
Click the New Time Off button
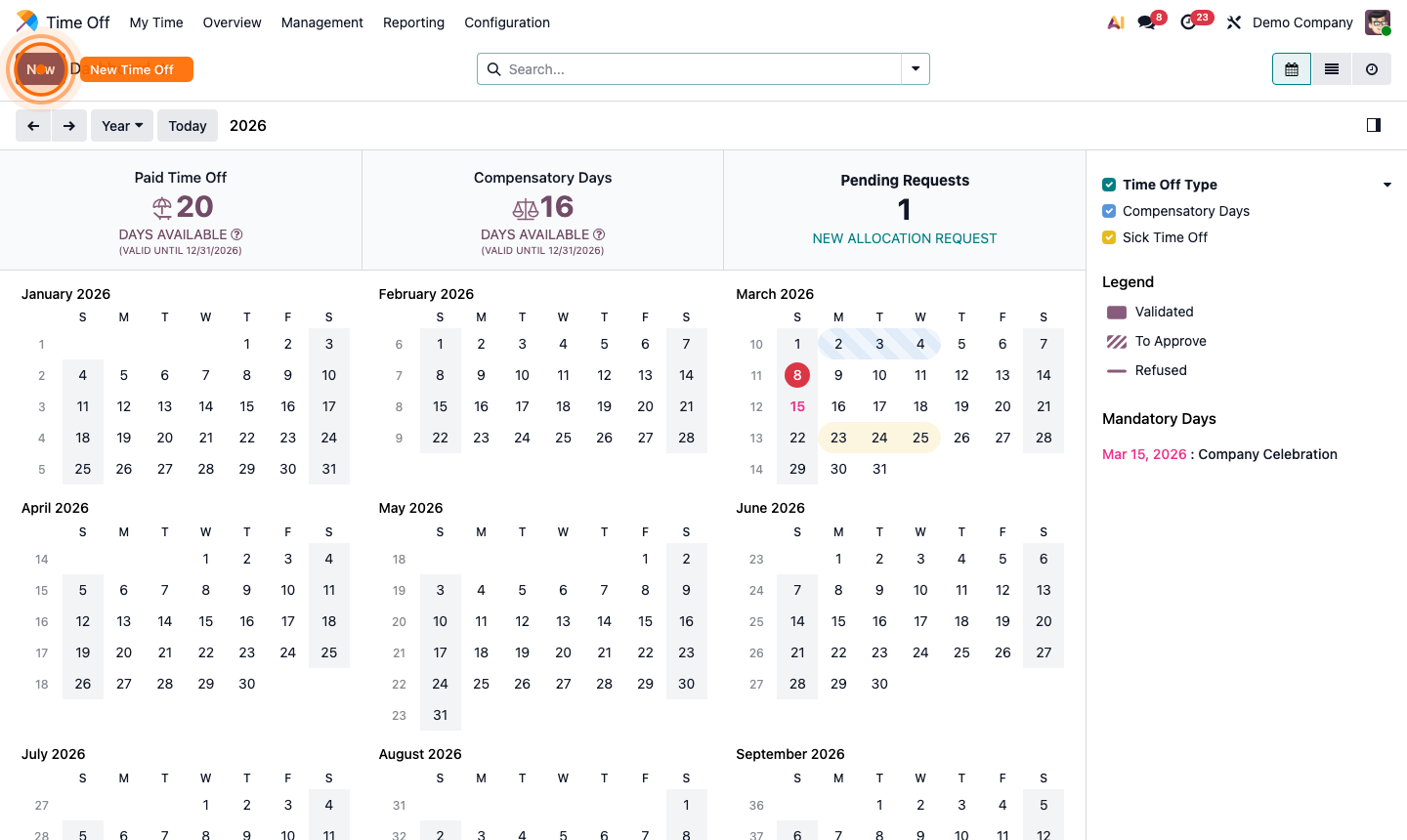tap(136, 68)
